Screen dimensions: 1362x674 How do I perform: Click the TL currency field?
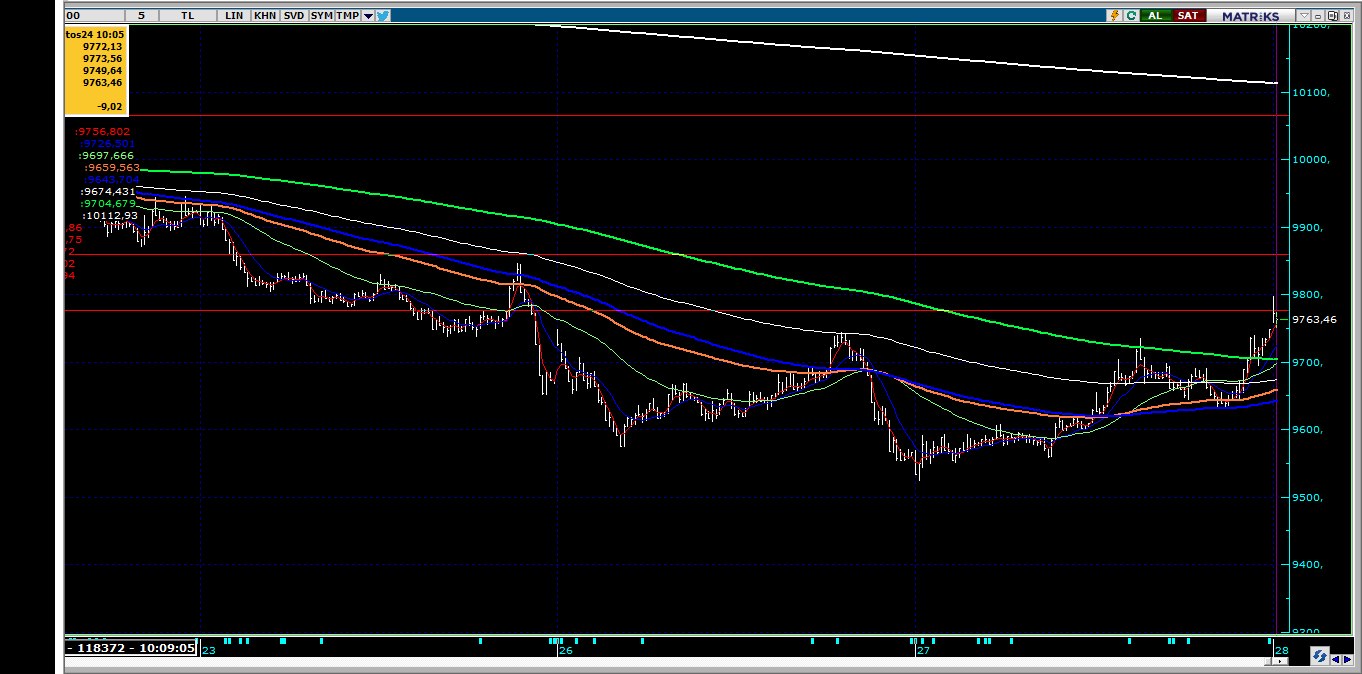click(x=188, y=15)
